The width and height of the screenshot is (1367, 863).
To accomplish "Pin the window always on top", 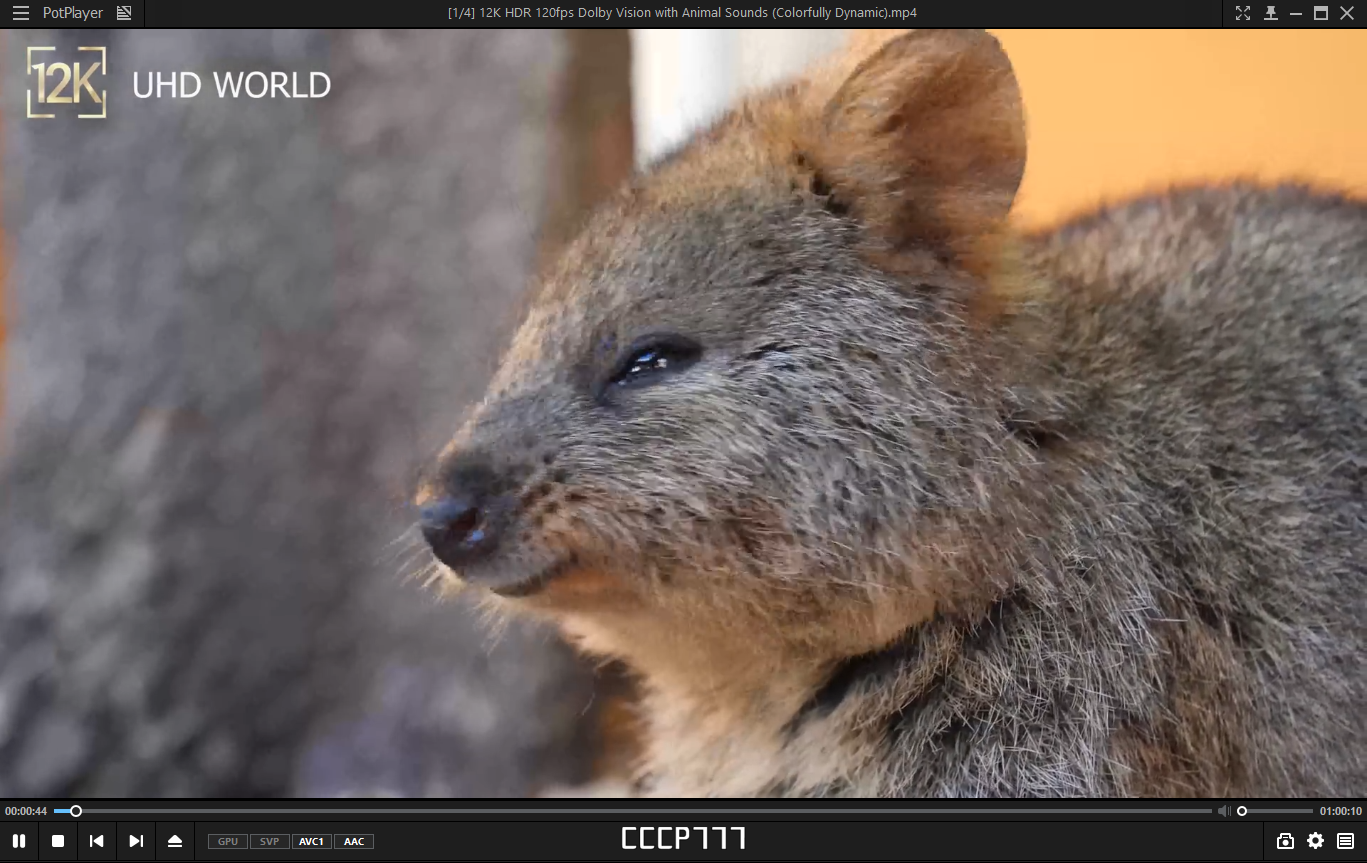I will pos(1270,13).
